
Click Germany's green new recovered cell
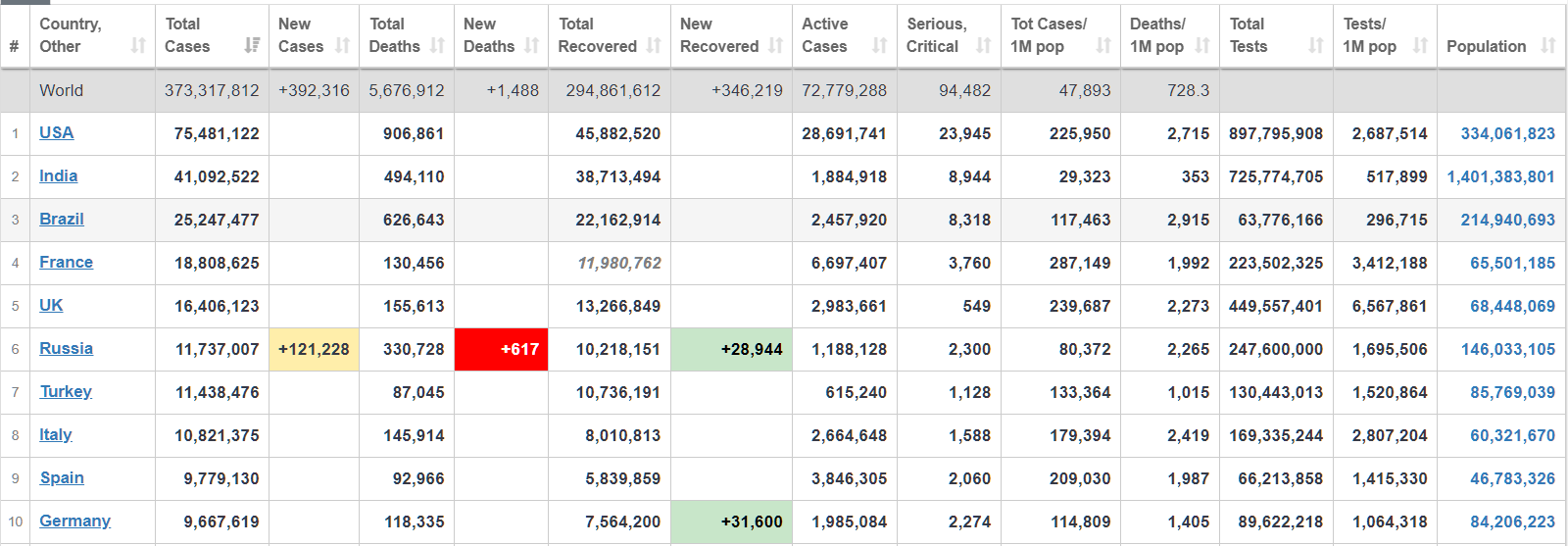[x=731, y=521]
